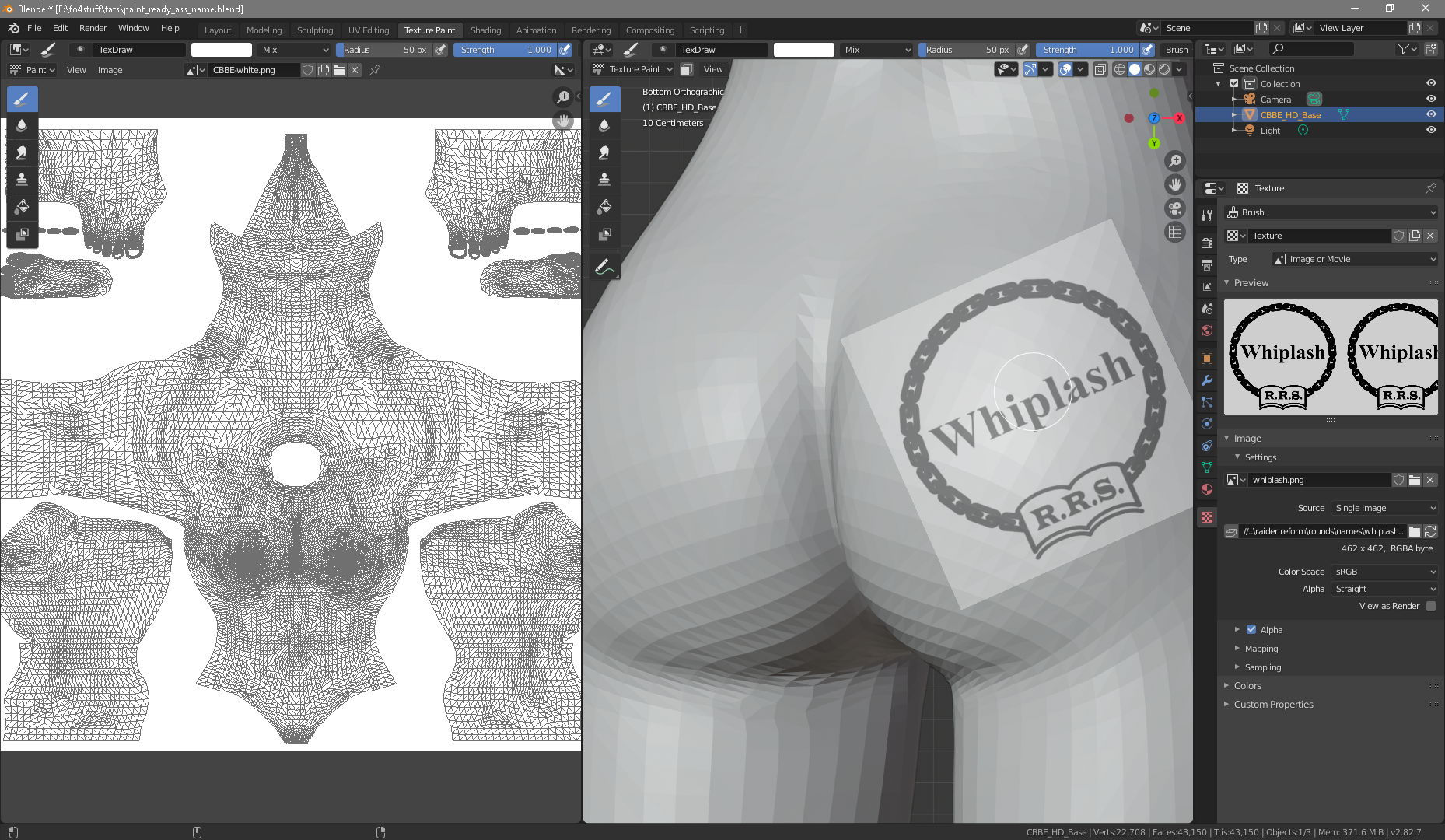Expand Colors panel

click(1247, 686)
